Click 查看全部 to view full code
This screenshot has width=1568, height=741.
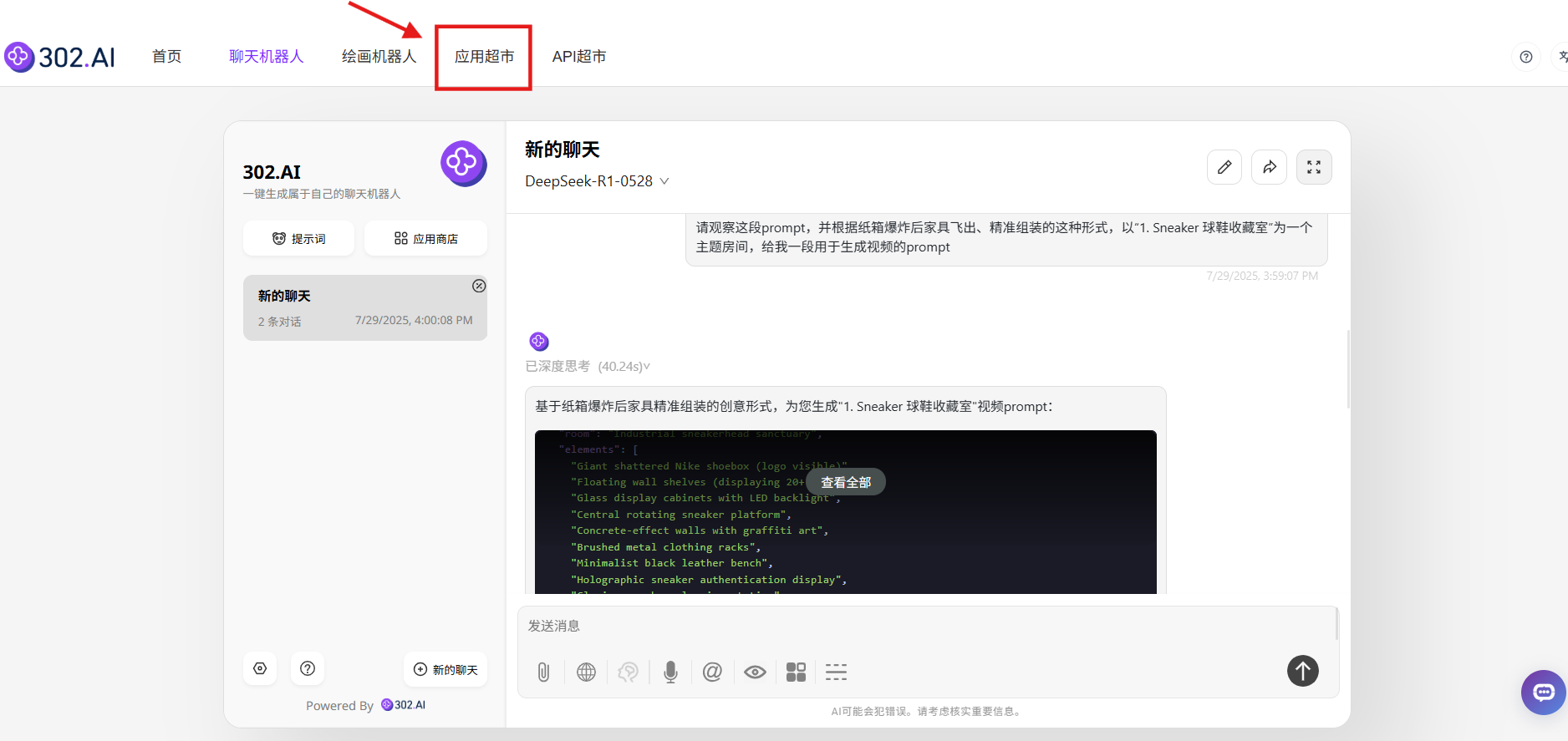(x=846, y=482)
